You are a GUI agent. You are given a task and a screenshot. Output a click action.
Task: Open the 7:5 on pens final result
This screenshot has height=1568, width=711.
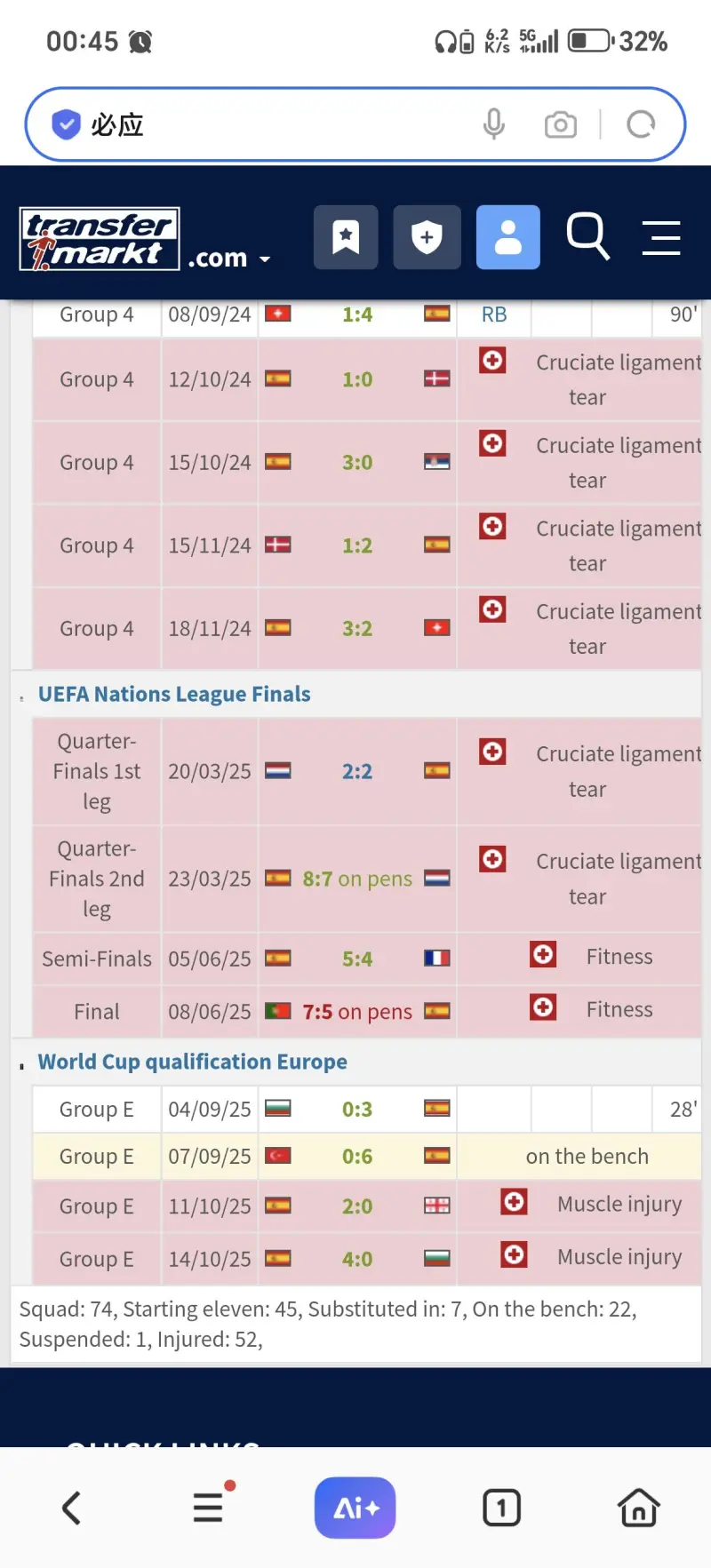(357, 1012)
